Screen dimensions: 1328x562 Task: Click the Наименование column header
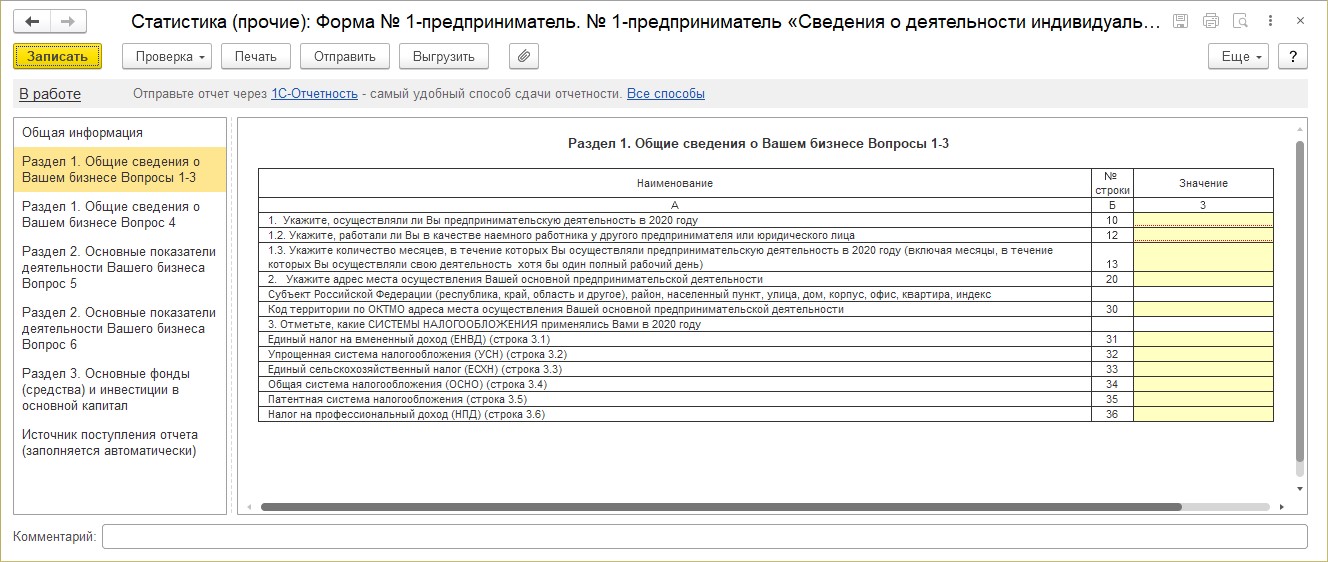tap(675, 183)
